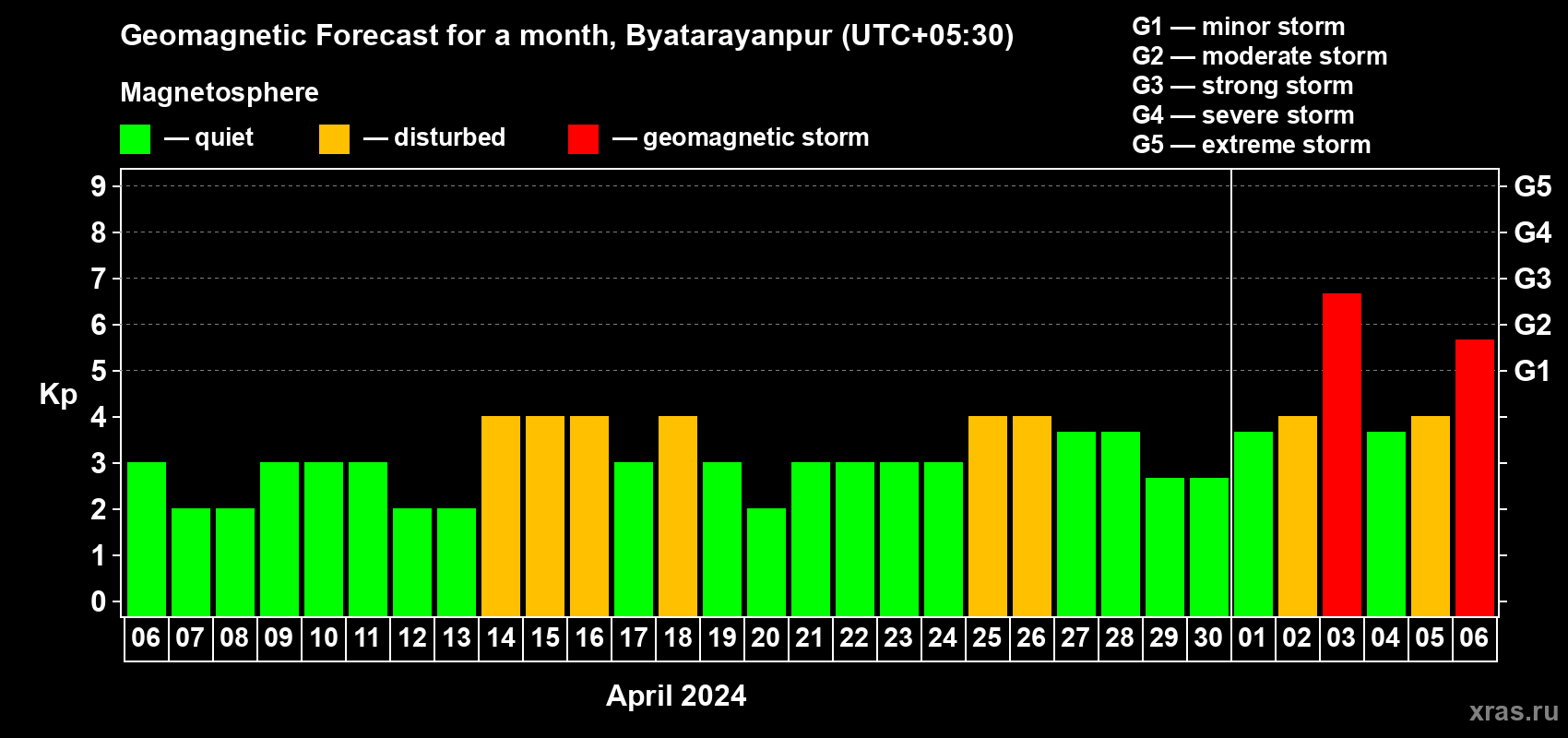
Task: Click date label 03 under the tallest bar
Action: pyautogui.click(x=1341, y=638)
